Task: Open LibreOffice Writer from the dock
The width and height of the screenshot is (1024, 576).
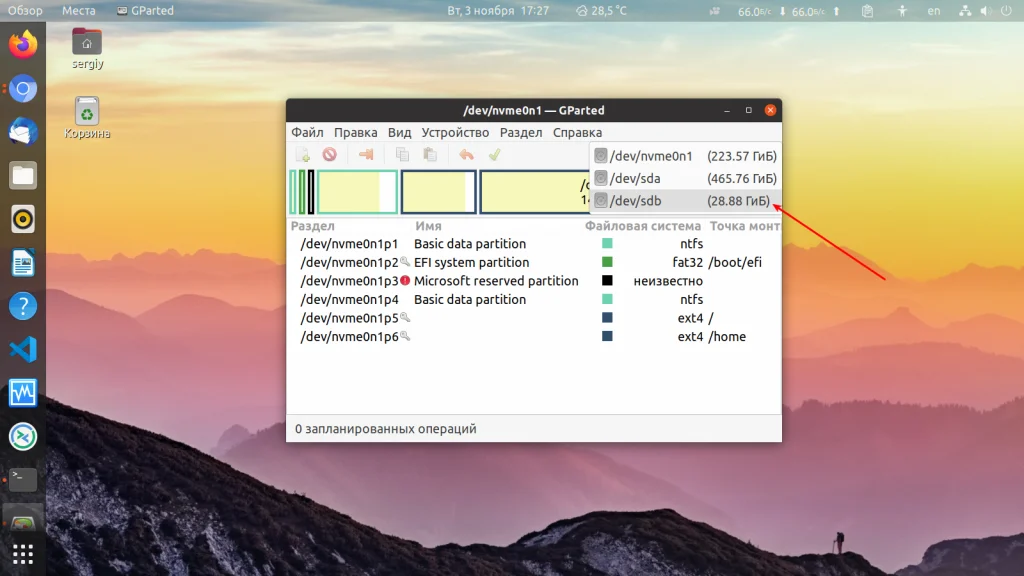Action: [x=23, y=263]
